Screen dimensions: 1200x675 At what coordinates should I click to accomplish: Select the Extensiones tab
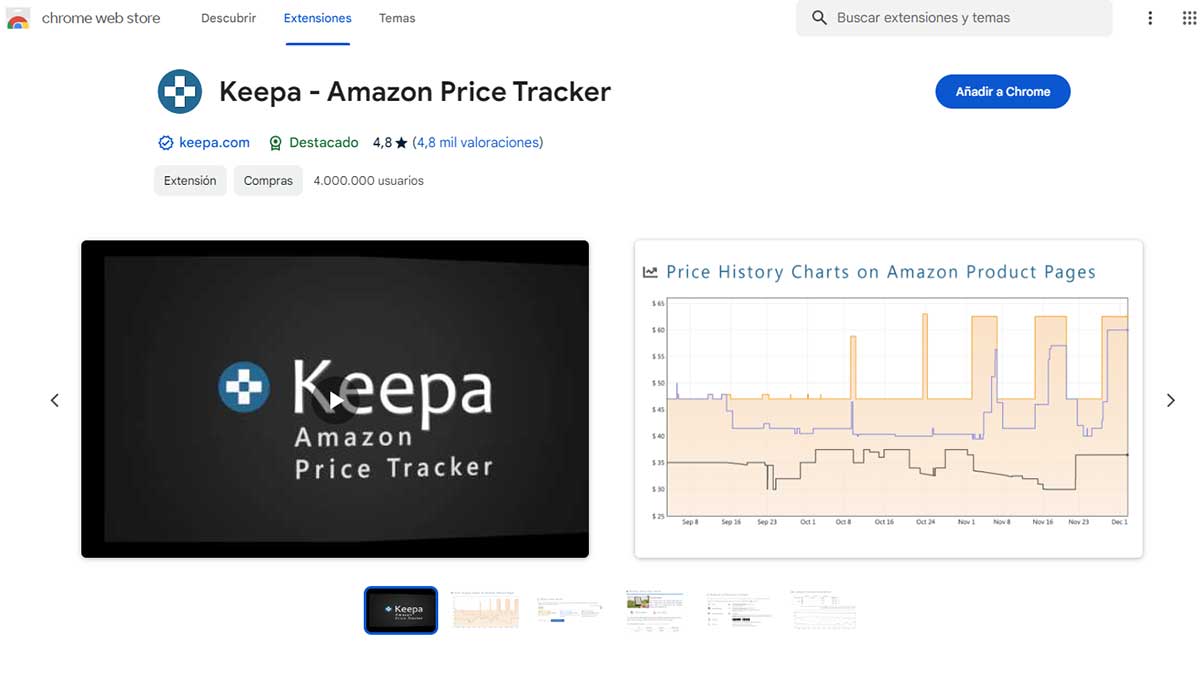point(317,18)
